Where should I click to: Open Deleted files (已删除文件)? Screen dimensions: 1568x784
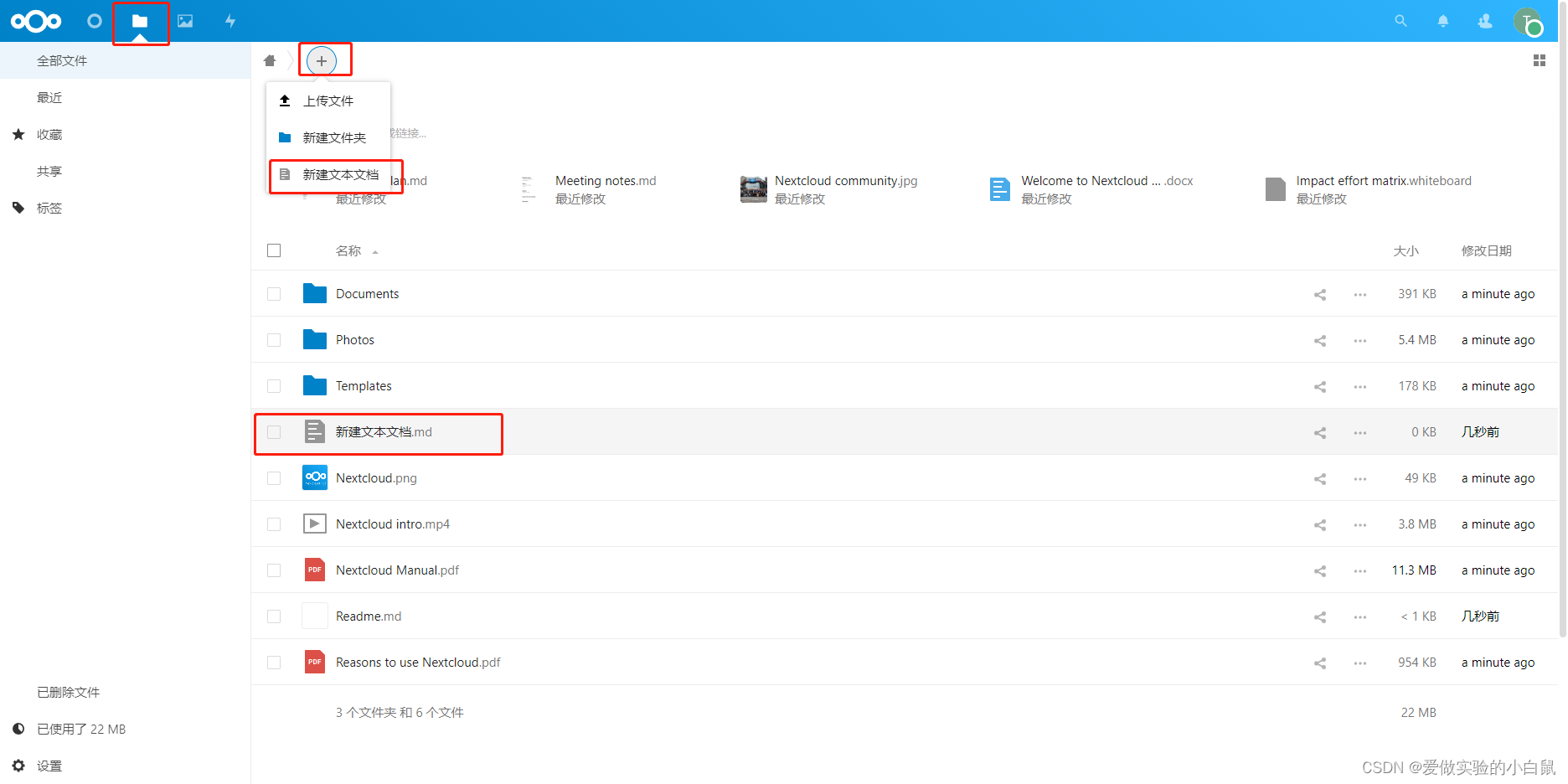(x=125, y=692)
